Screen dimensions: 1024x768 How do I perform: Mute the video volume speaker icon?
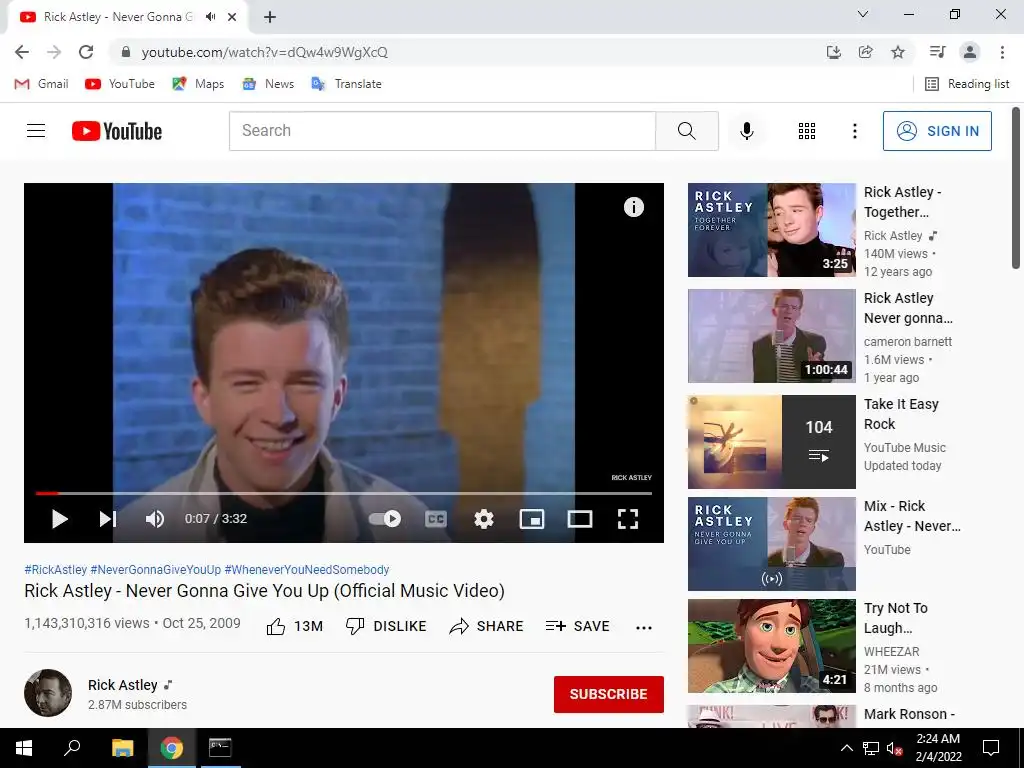click(x=155, y=519)
